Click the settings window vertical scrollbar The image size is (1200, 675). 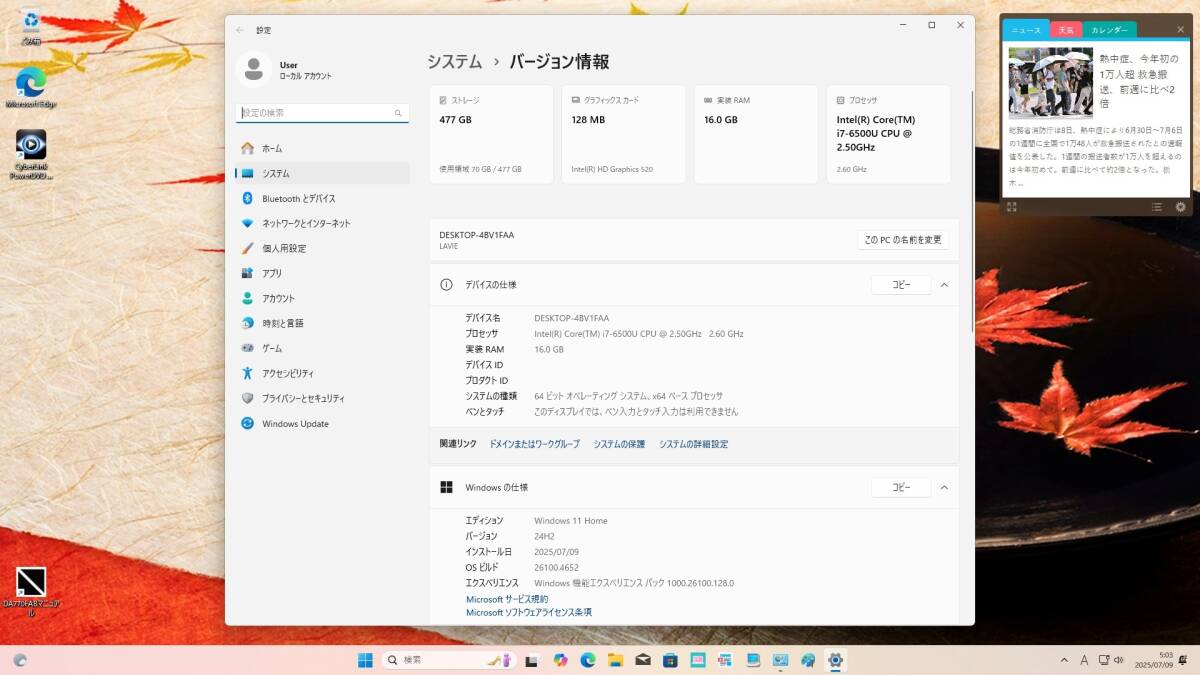(x=973, y=213)
